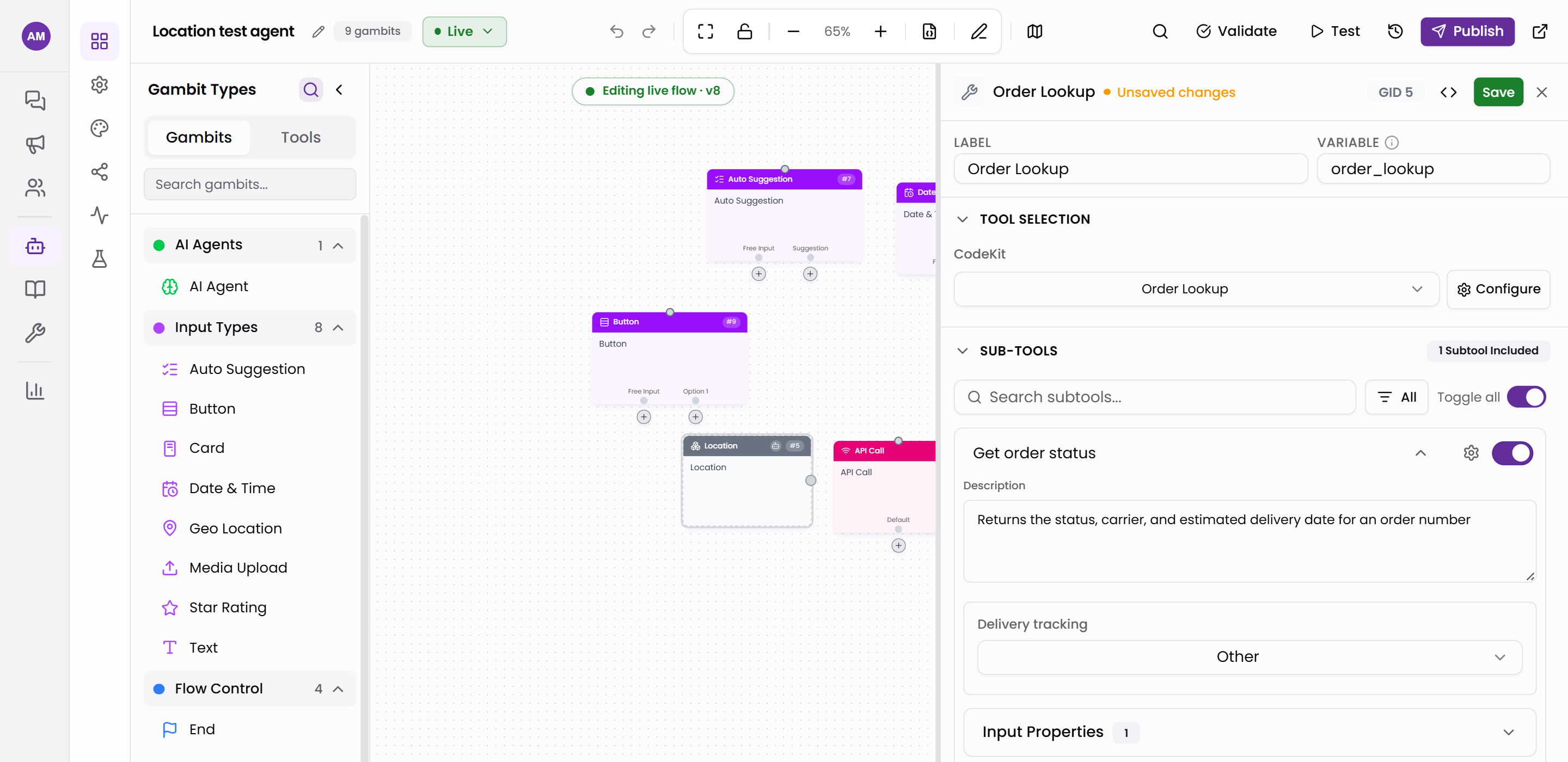1568x762 pixels.
Task: Click the Search subtools input field
Action: tap(1155, 397)
